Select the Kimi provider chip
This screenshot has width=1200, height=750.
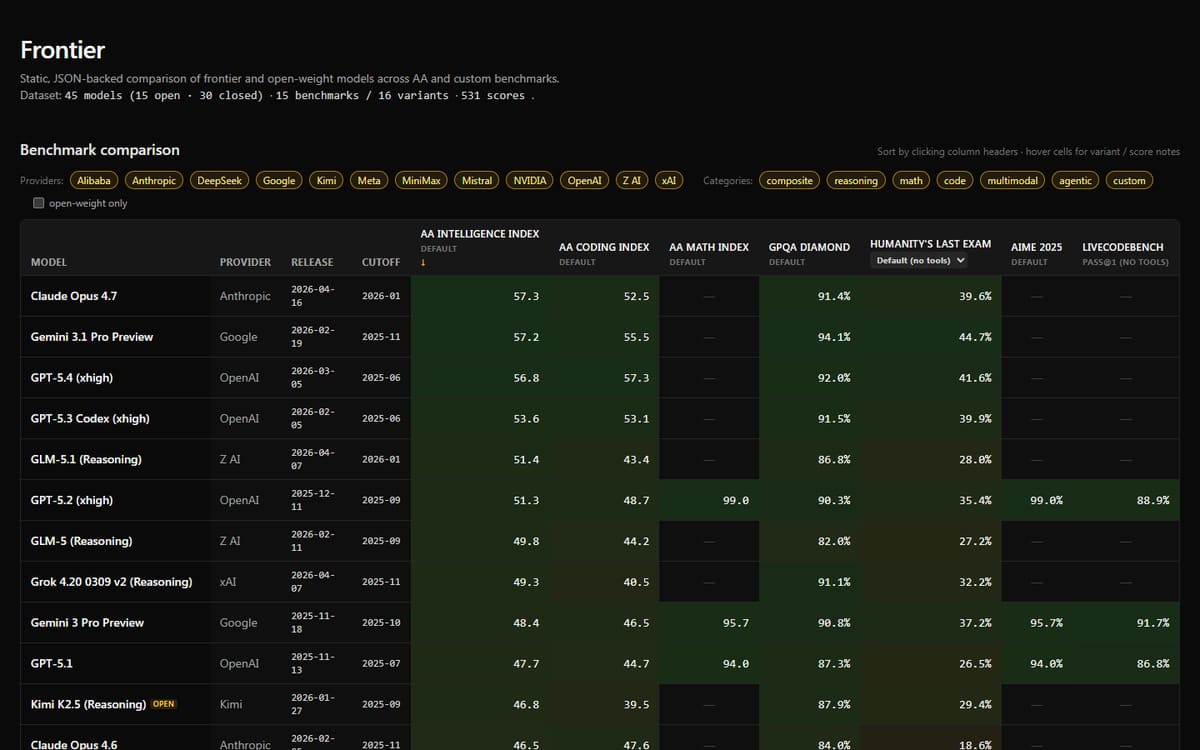326,181
